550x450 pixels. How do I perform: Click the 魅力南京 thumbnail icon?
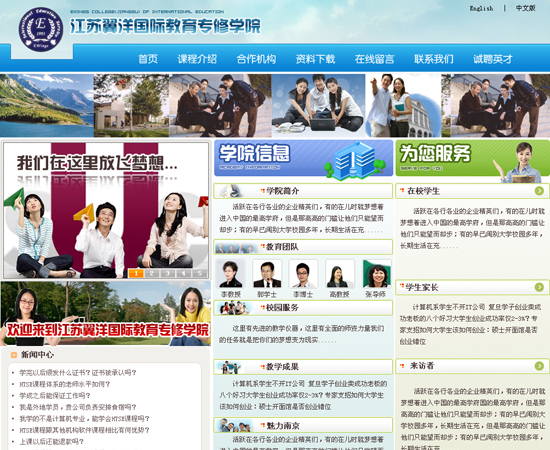(234, 425)
